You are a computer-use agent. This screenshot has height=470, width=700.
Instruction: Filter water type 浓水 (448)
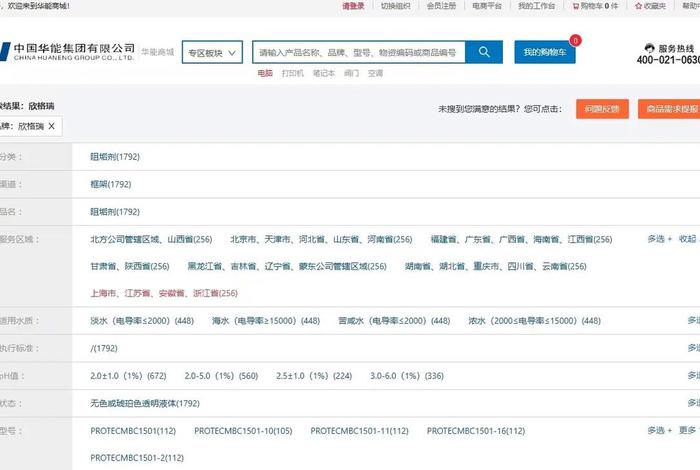click(534, 321)
